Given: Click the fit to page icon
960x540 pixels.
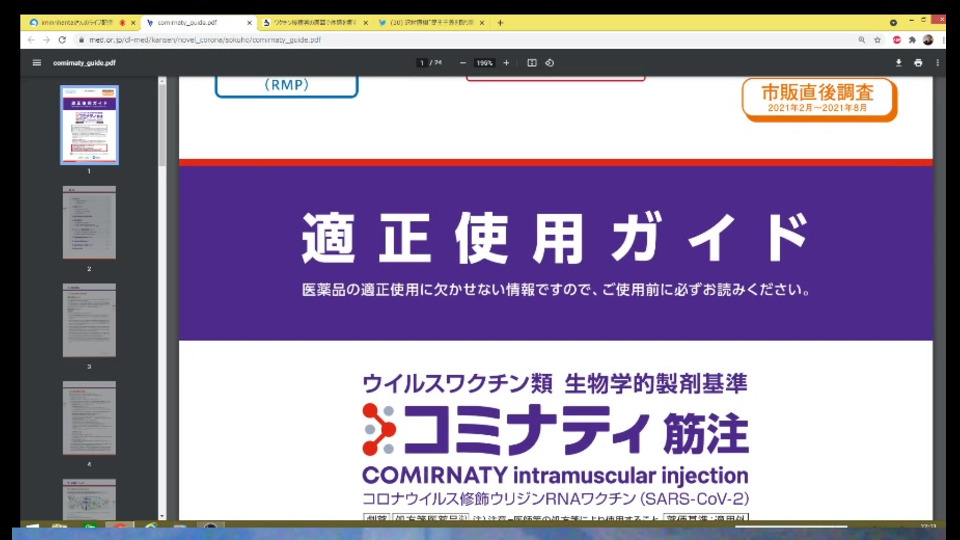Looking at the screenshot, I should [531, 62].
